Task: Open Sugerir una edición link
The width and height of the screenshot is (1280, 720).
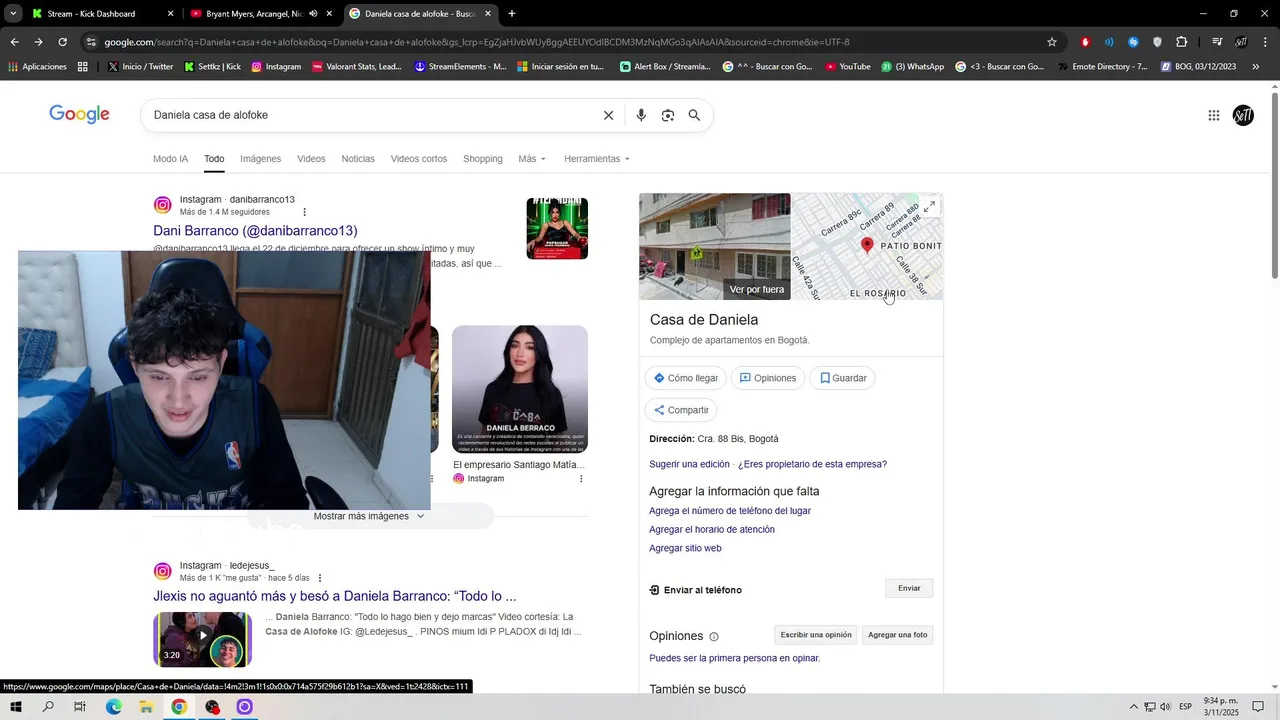Action: [689, 464]
